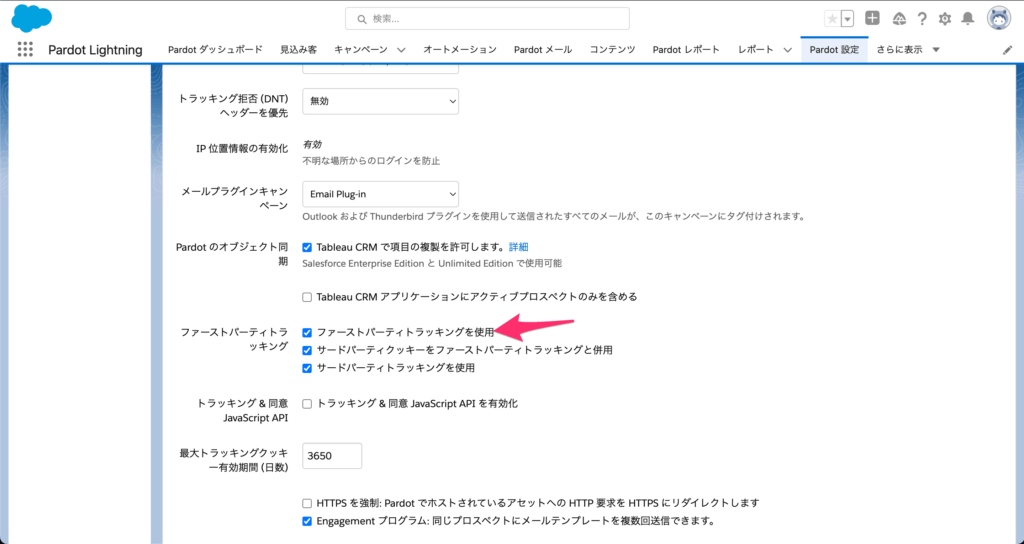Viewport: 1024px width, 544px height.
Task: Open the App Launcher grid icon
Action: click(x=25, y=50)
